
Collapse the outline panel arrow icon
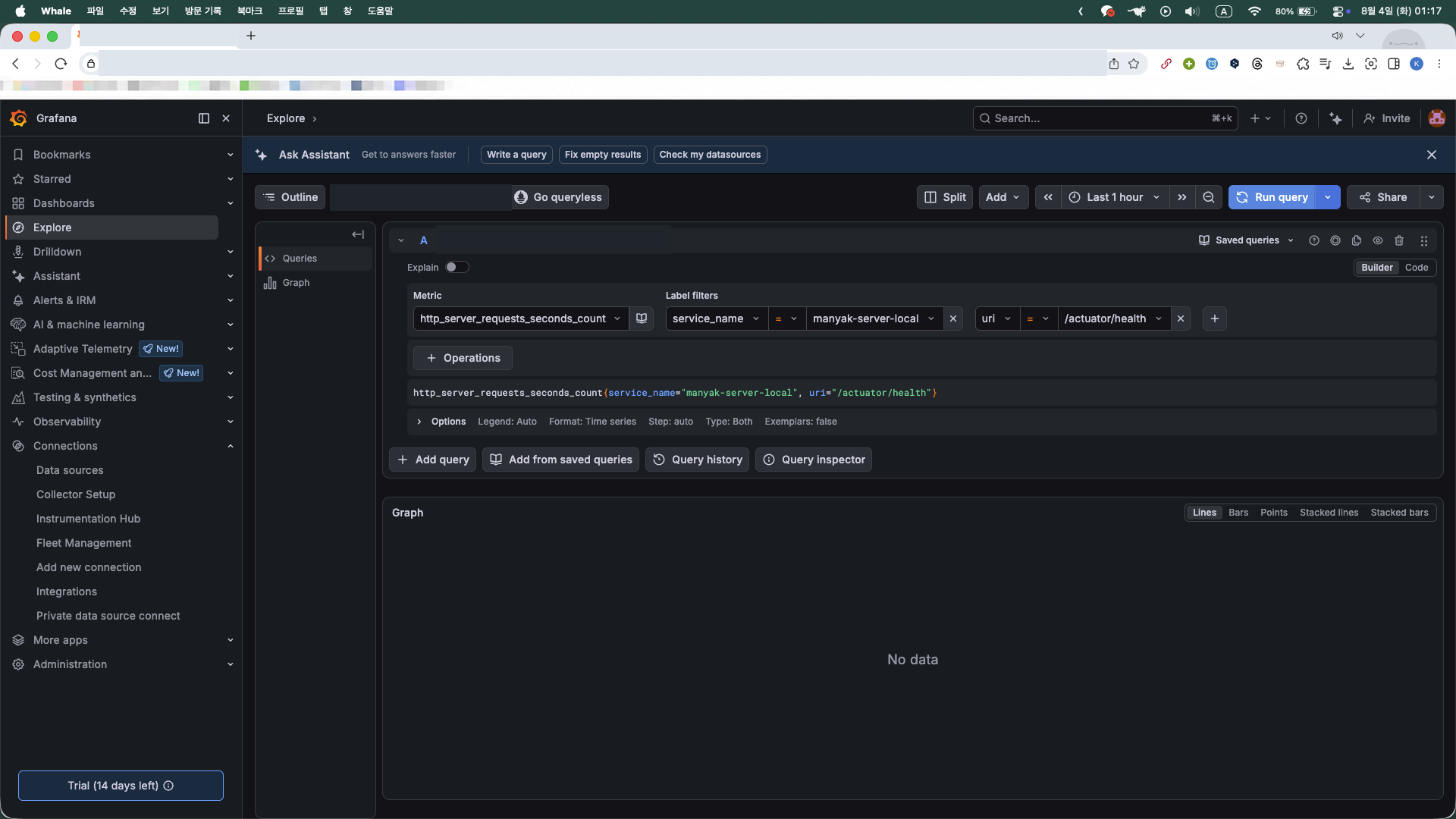click(358, 234)
